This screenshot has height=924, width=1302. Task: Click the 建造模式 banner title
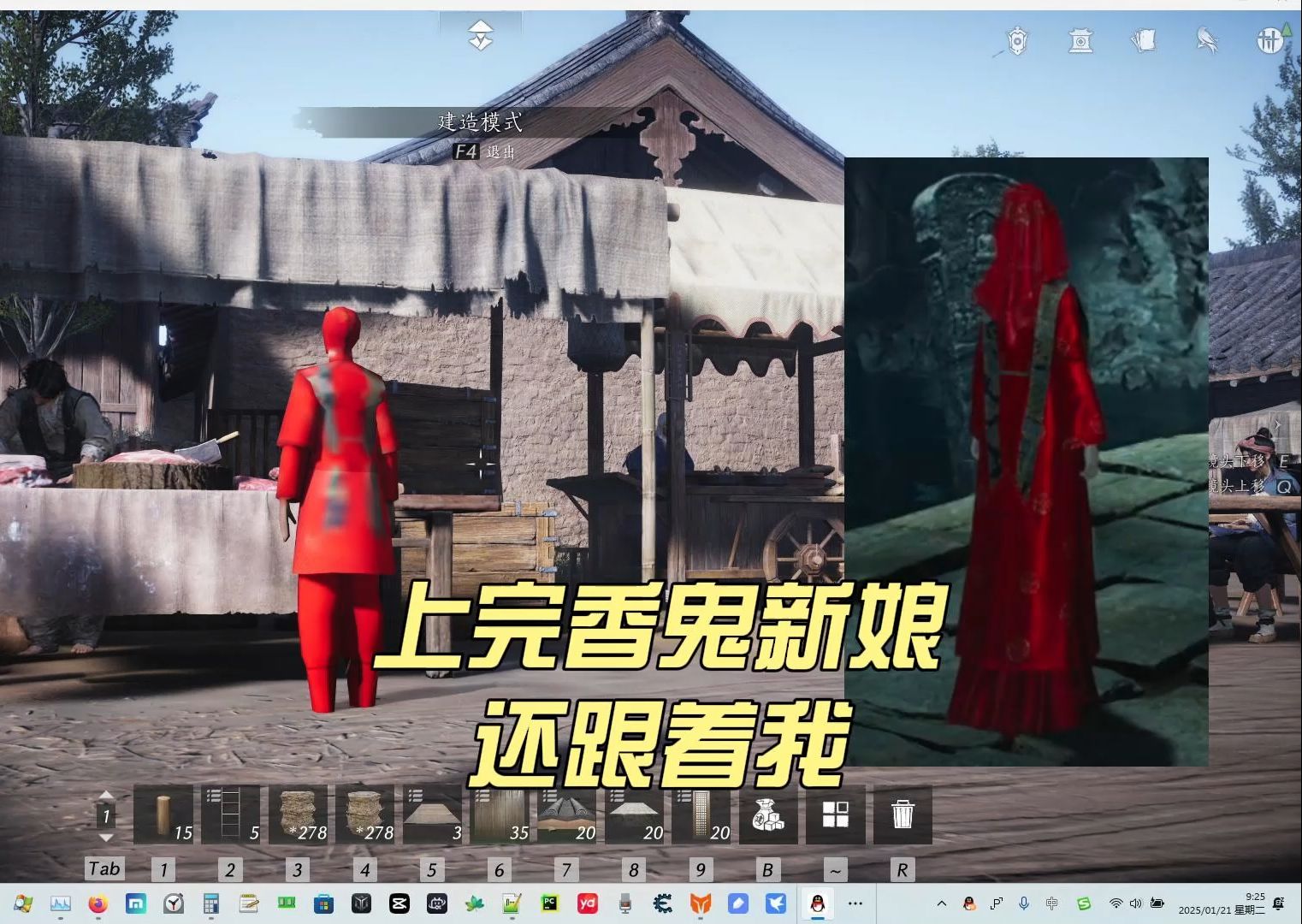[x=480, y=121]
